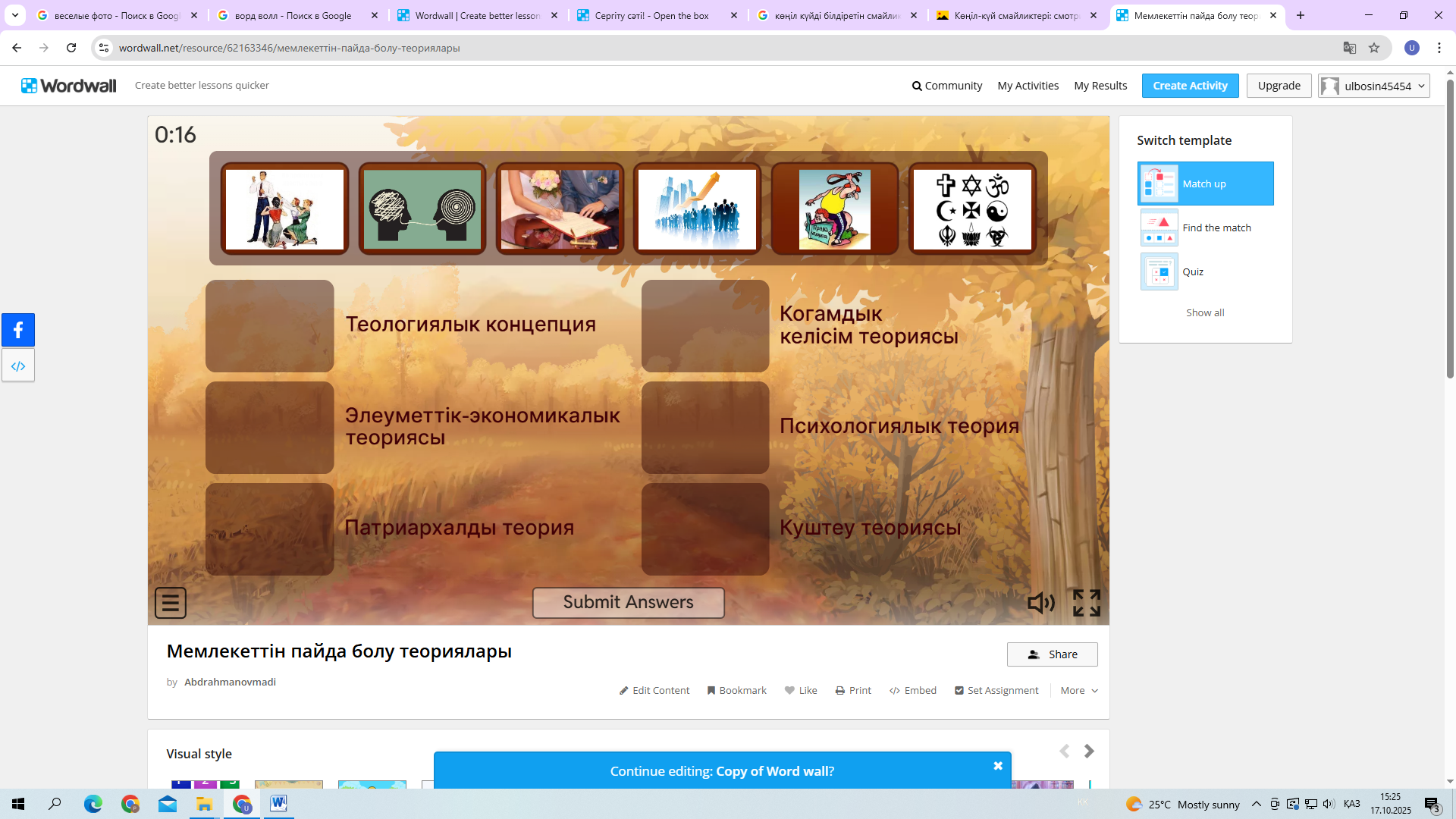Open the ulbosin45454 account dropdown

pos(1373,86)
